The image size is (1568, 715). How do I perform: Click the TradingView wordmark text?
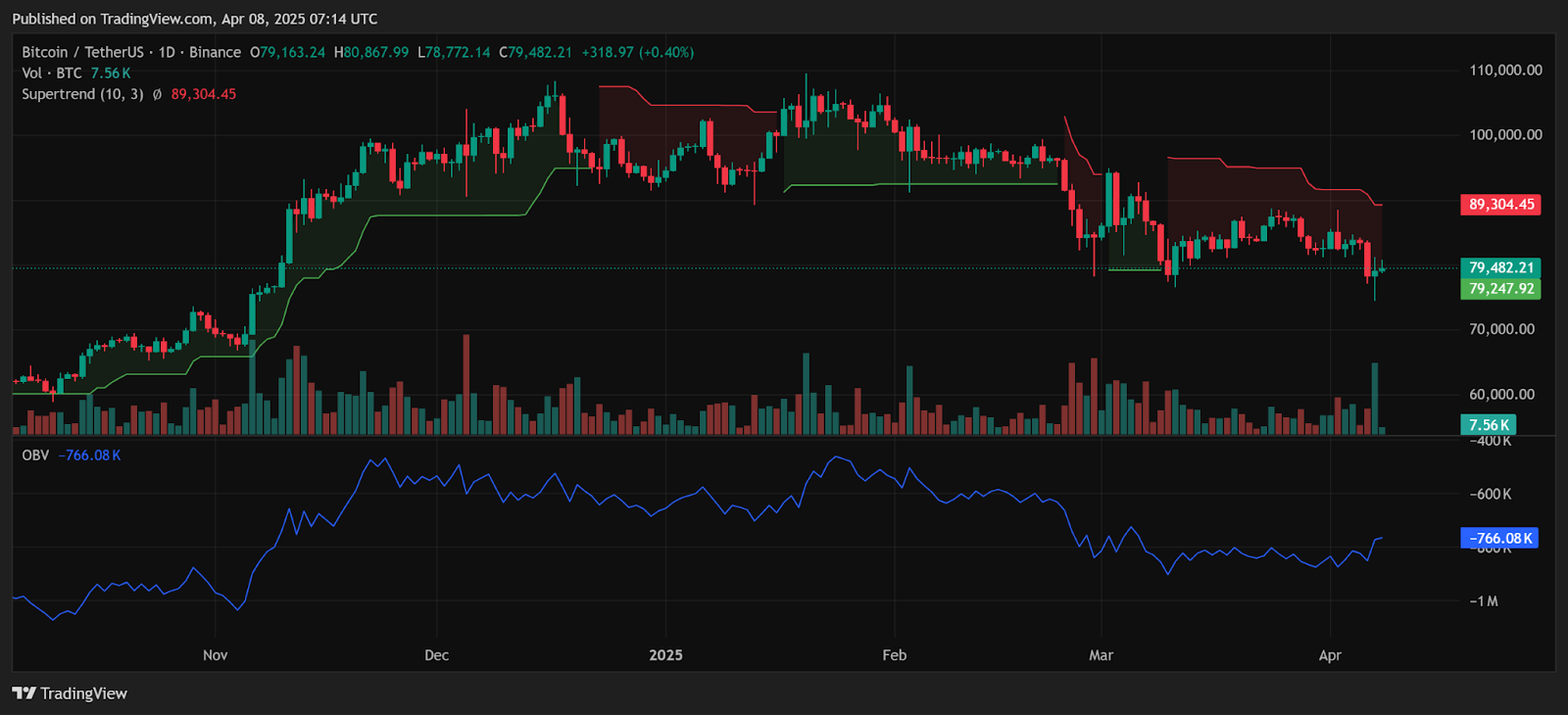pos(83,693)
